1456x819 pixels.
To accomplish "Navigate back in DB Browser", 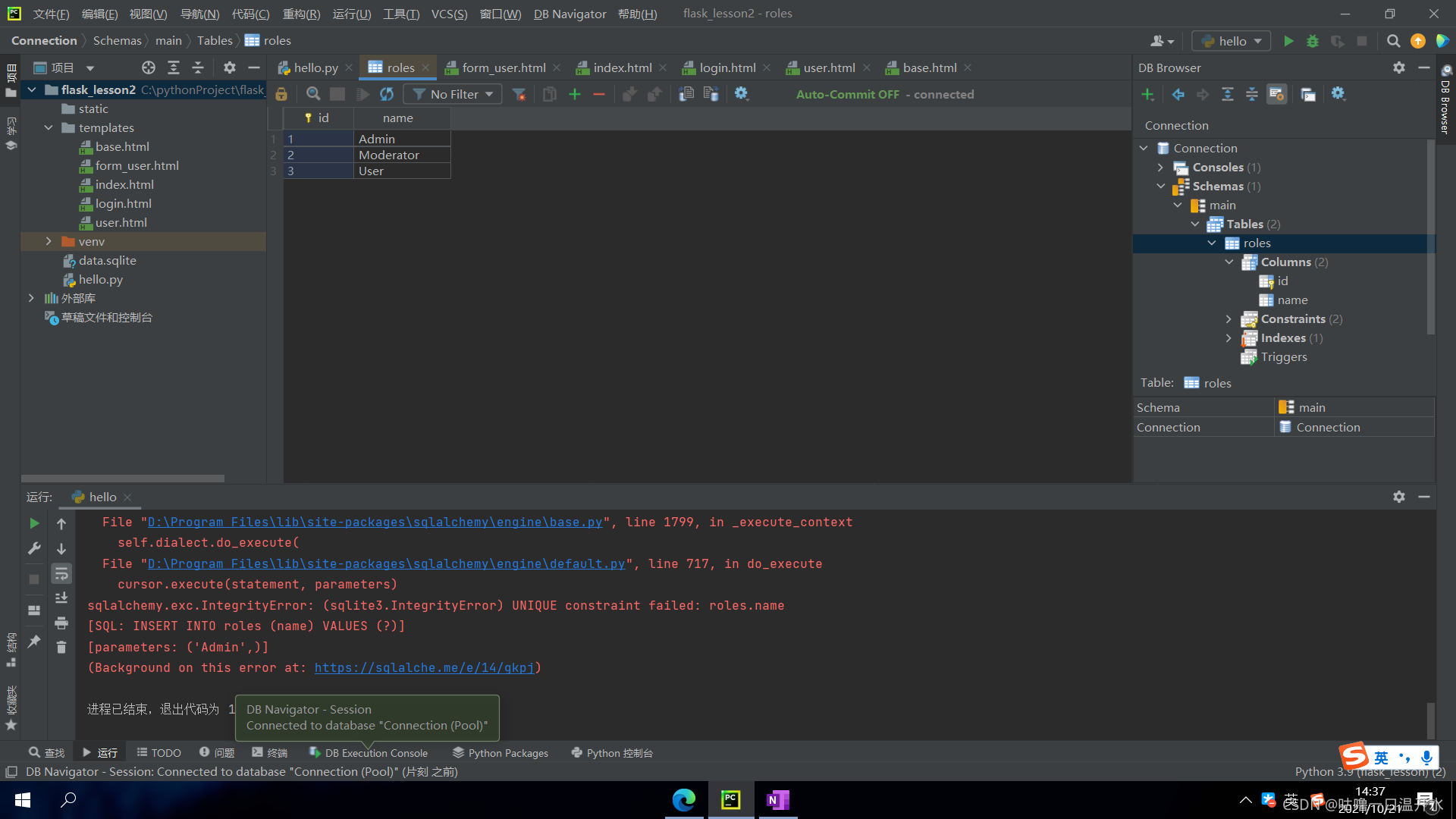I will 1178,94.
